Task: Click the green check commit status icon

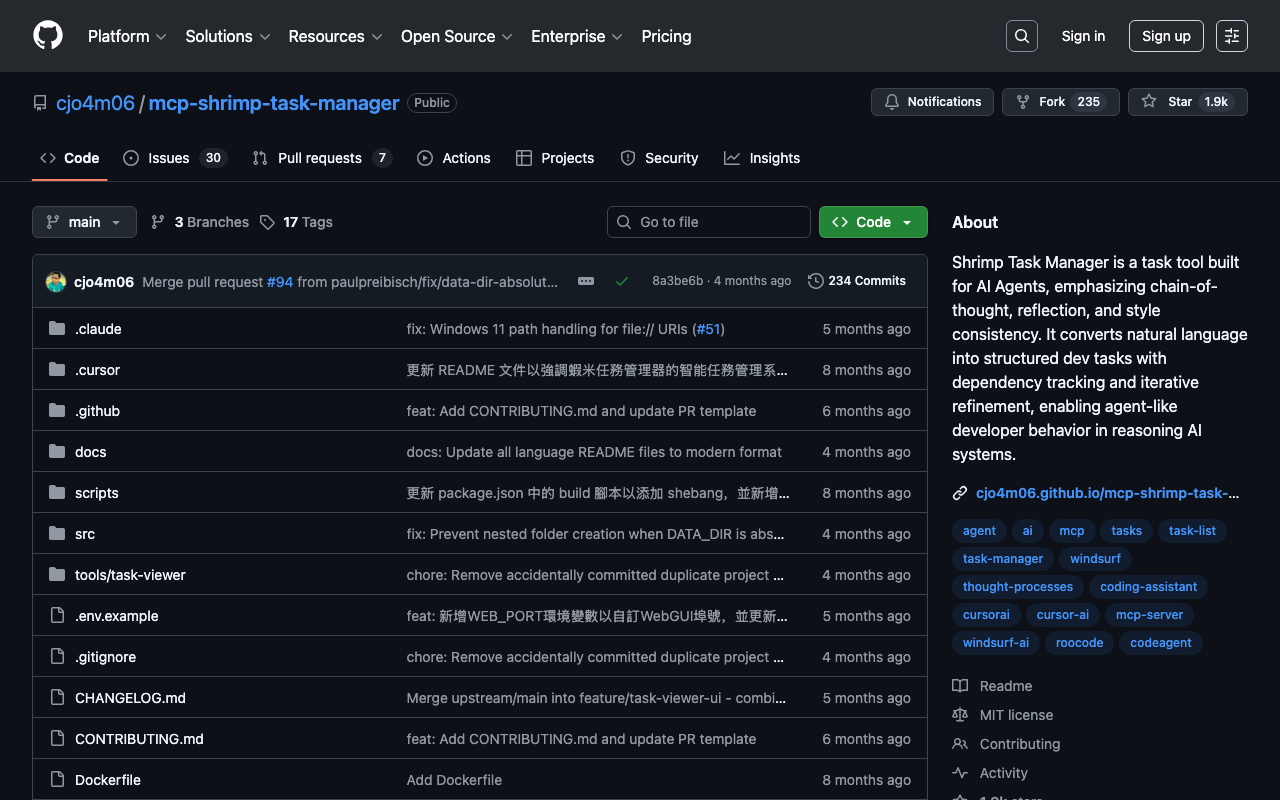Action: pos(622,281)
